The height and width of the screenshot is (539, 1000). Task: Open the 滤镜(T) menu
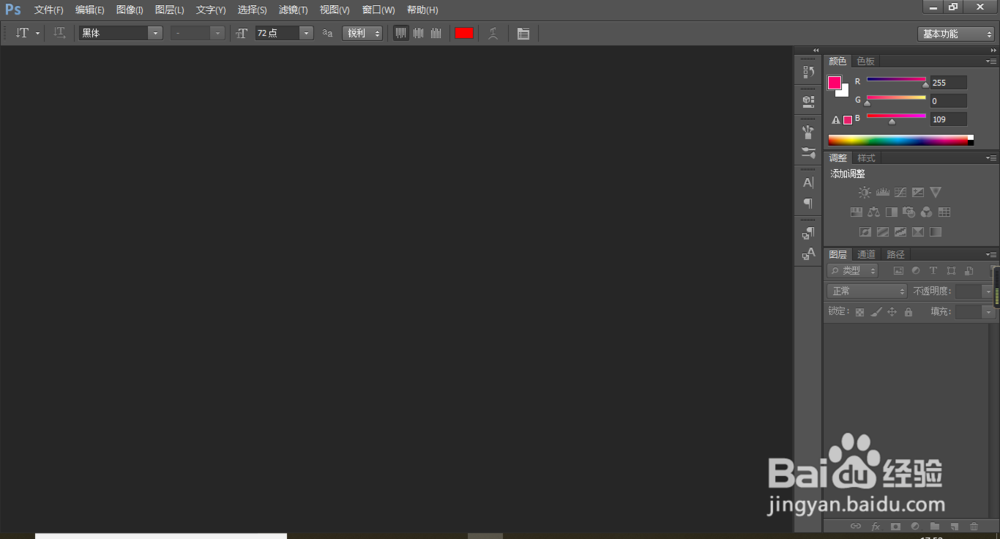(293, 10)
